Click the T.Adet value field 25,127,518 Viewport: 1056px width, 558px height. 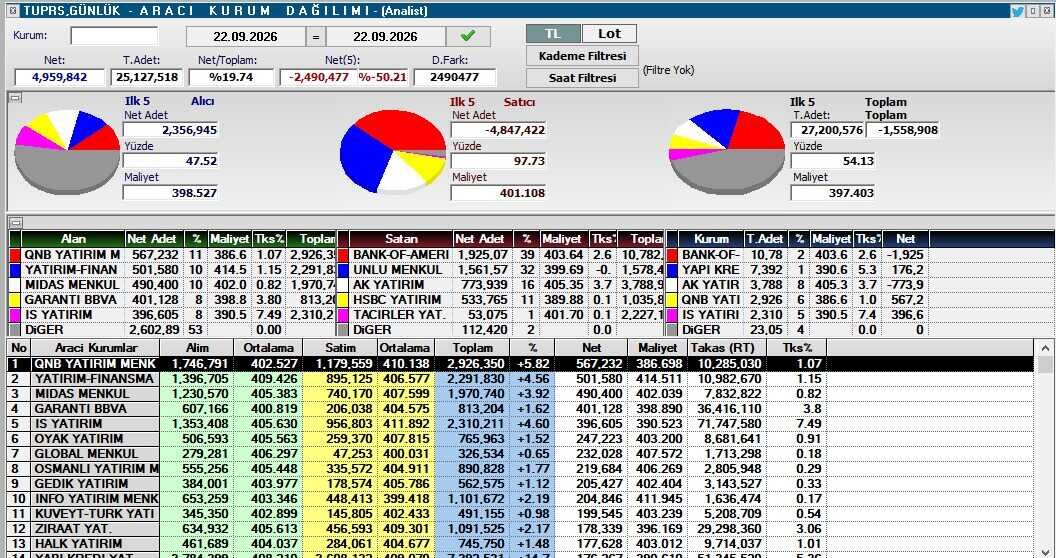[147, 77]
